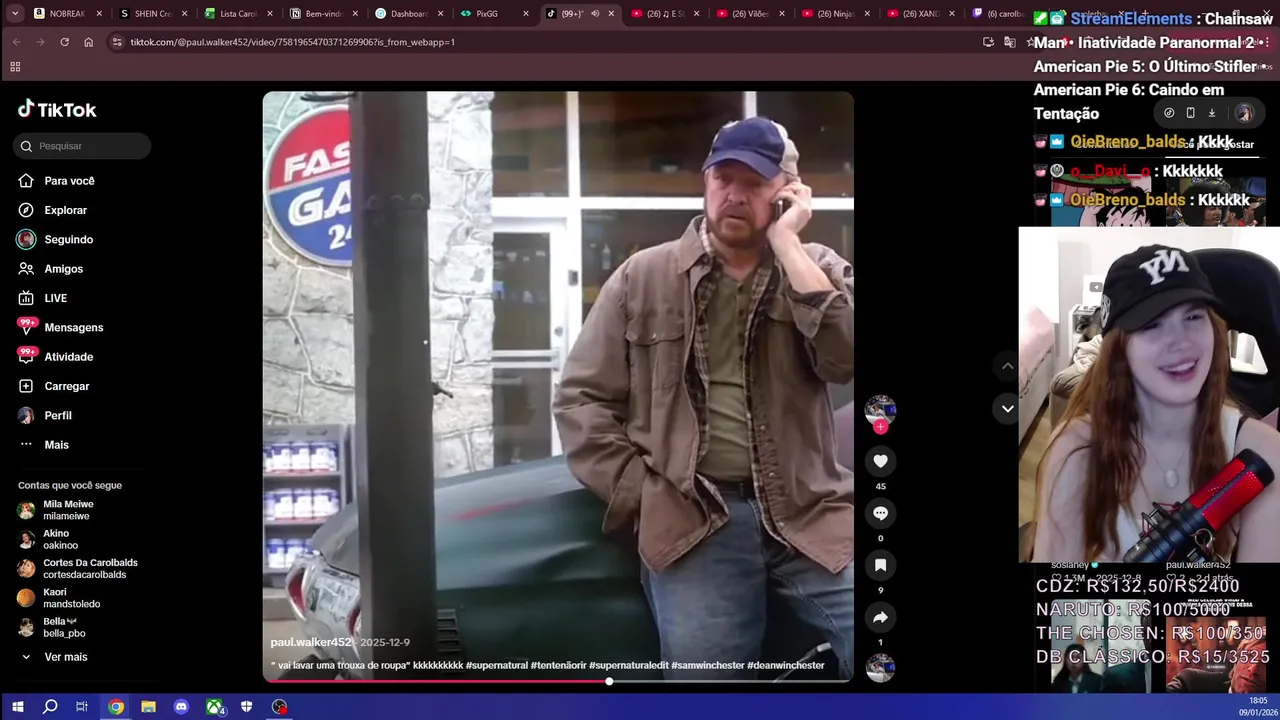Open Discord from the taskbar
The width and height of the screenshot is (1280, 720).
pos(181,707)
